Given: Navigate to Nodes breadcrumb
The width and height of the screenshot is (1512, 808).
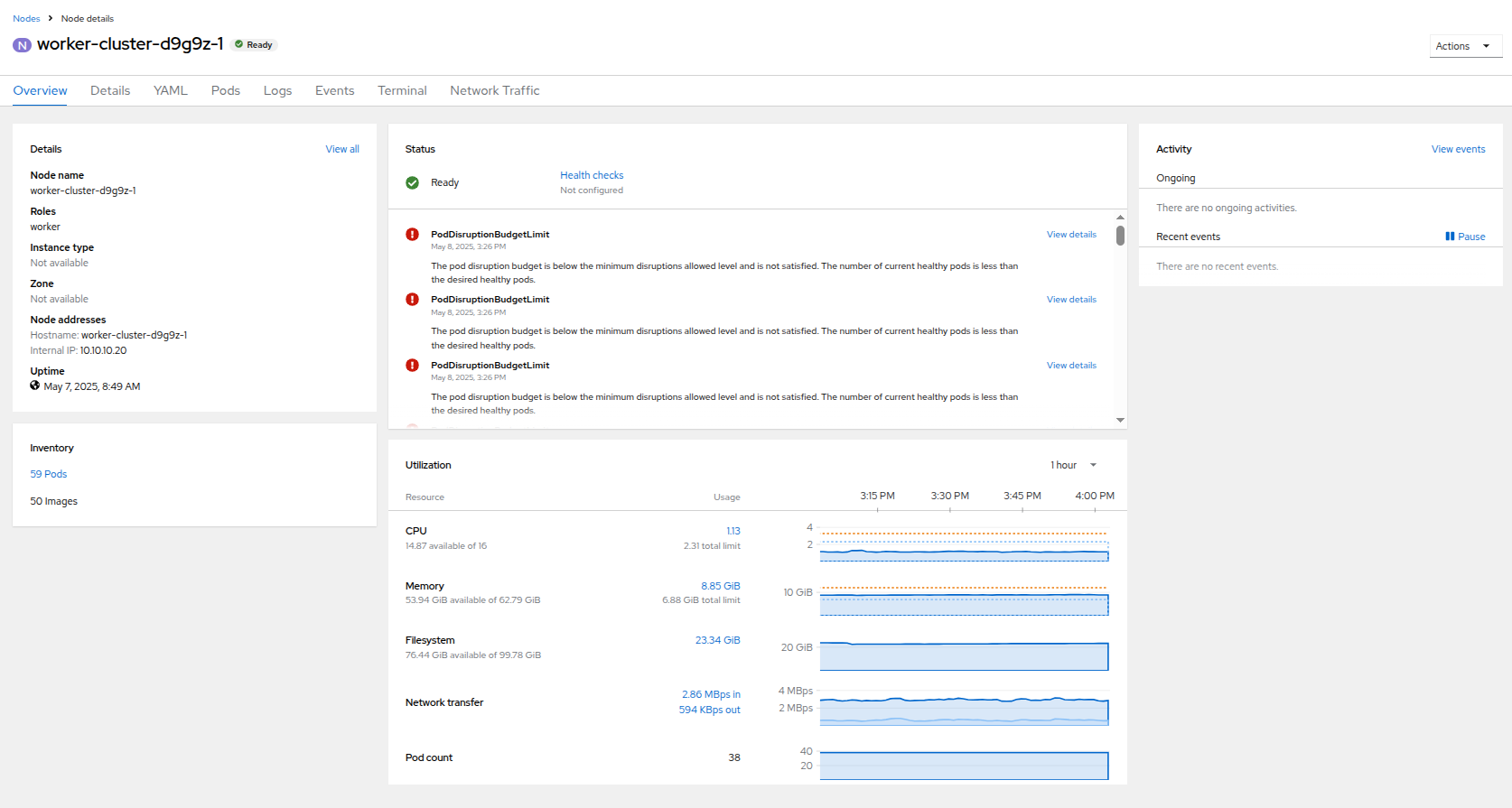Looking at the screenshot, I should [26, 18].
